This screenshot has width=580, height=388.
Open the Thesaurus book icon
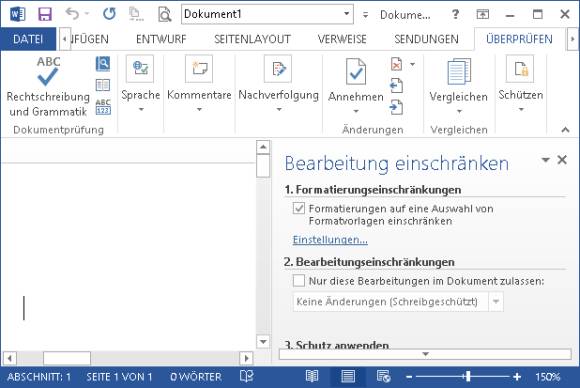[x=103, y=85]
